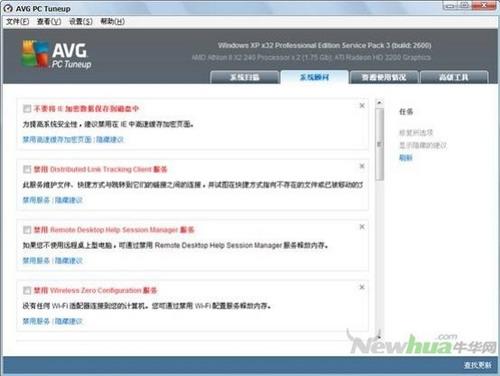Open the 设置(S) menu
The image size is (500, 376).
81,22
